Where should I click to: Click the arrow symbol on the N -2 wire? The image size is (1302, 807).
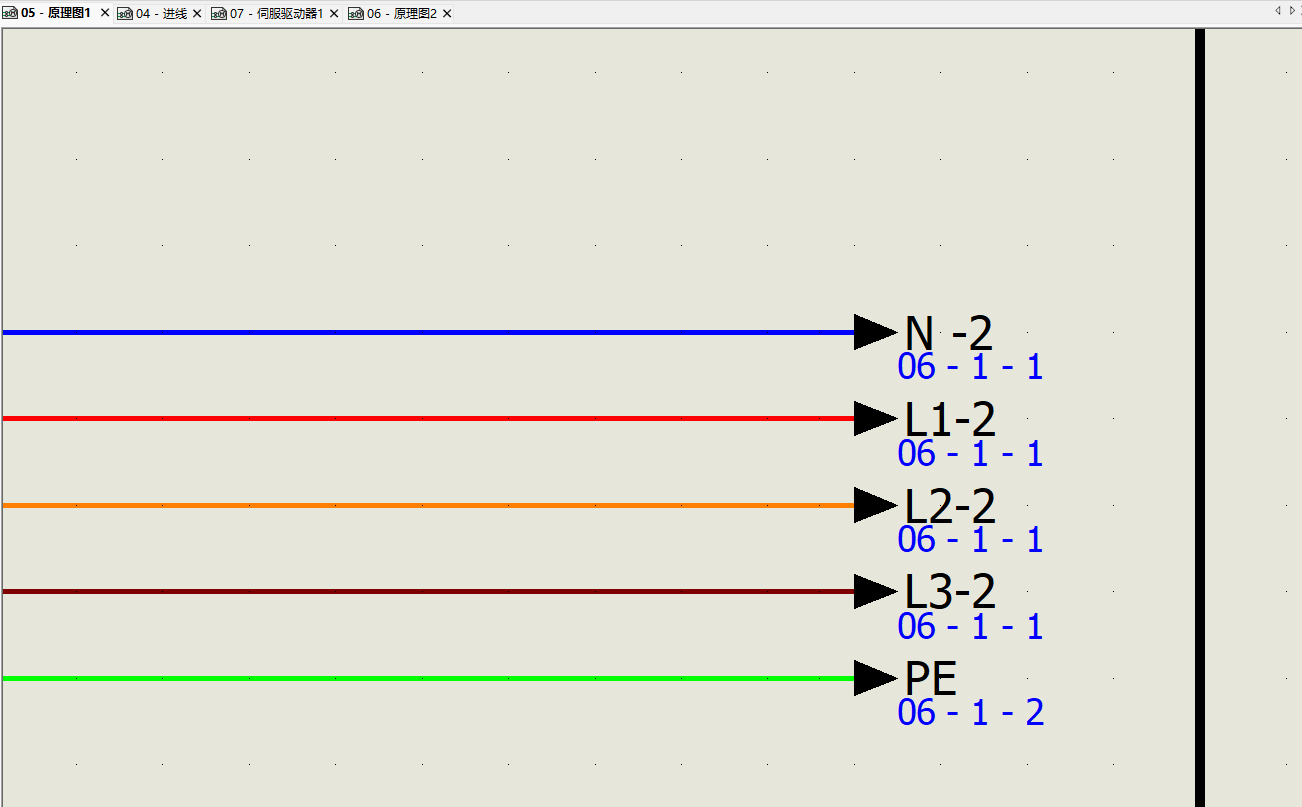click(x=874, y=332)
